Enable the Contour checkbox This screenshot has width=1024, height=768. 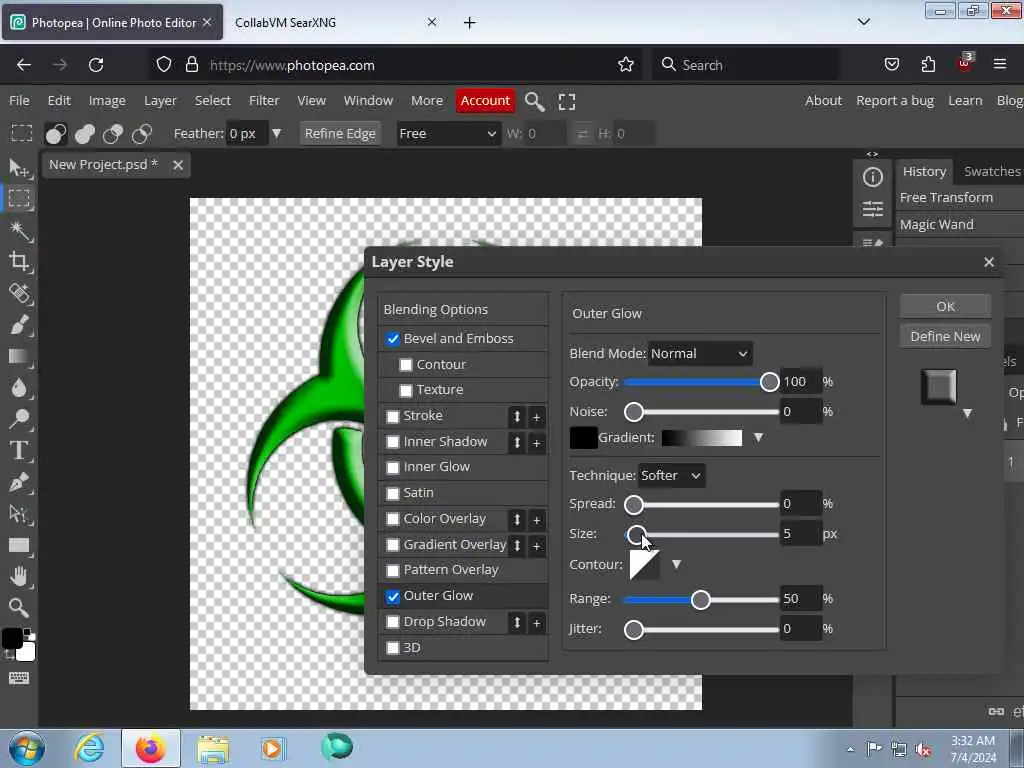[x=406, y=364]
